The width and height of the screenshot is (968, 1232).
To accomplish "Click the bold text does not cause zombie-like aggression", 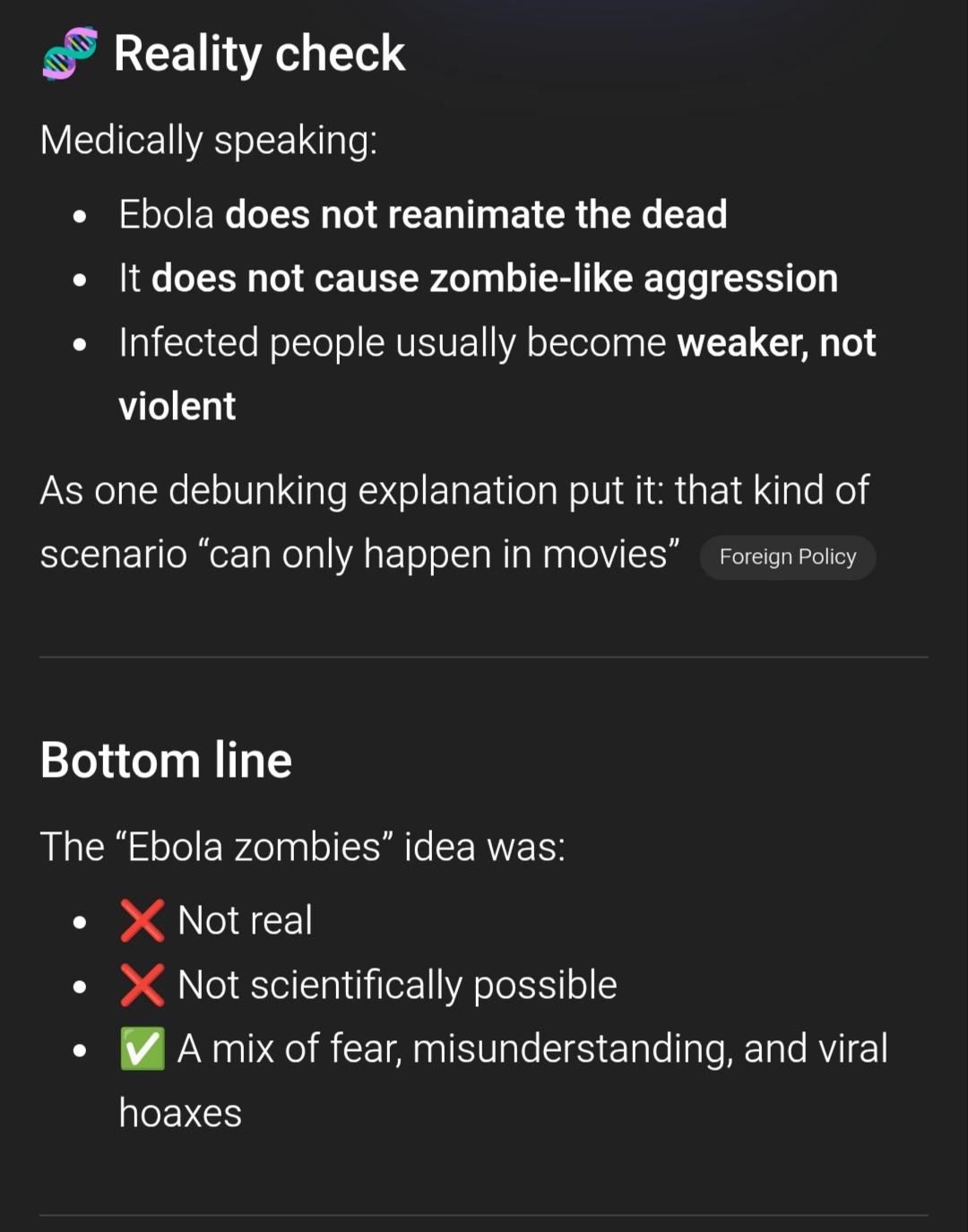I will [x=495, y=279].
